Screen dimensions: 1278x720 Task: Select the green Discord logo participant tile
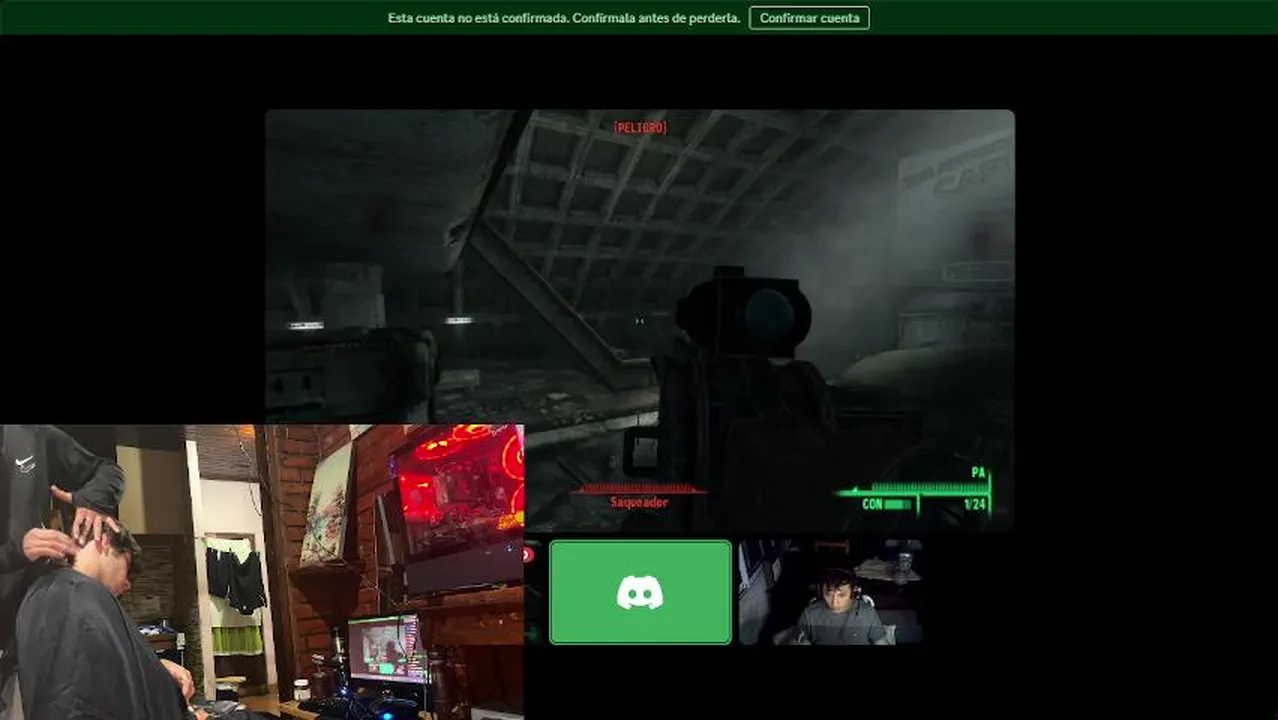pos(640,592)
